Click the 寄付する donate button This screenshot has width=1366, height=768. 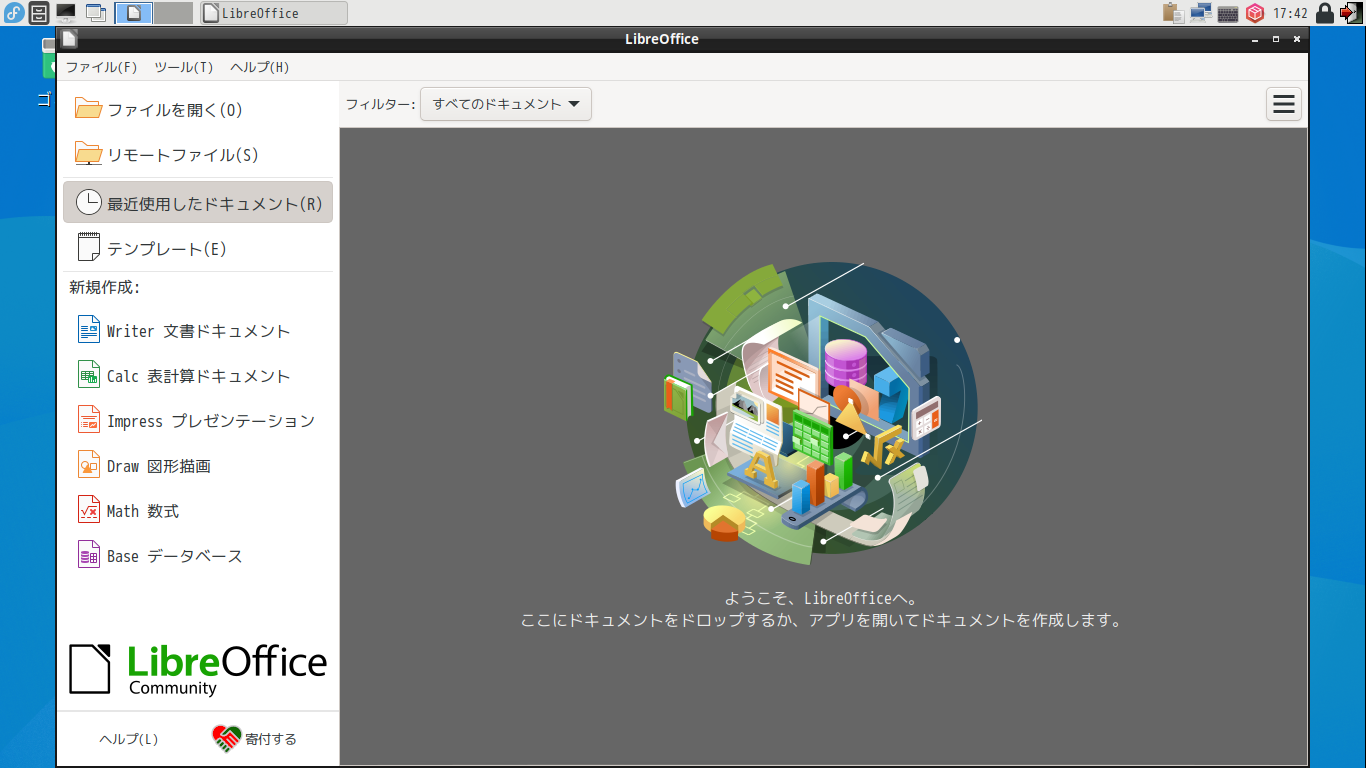pos(255,739)
